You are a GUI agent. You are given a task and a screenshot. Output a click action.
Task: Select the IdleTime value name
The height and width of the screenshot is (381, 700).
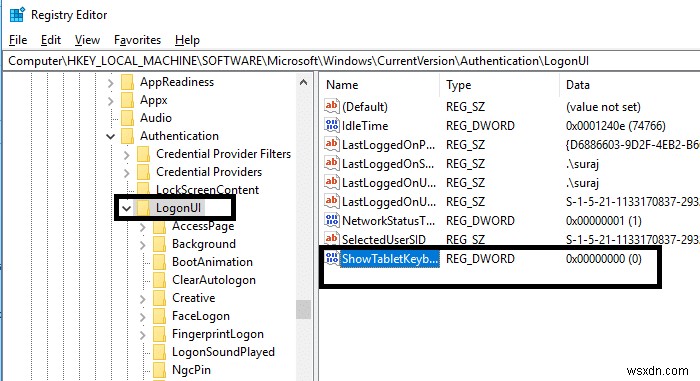tap(365, 126)
